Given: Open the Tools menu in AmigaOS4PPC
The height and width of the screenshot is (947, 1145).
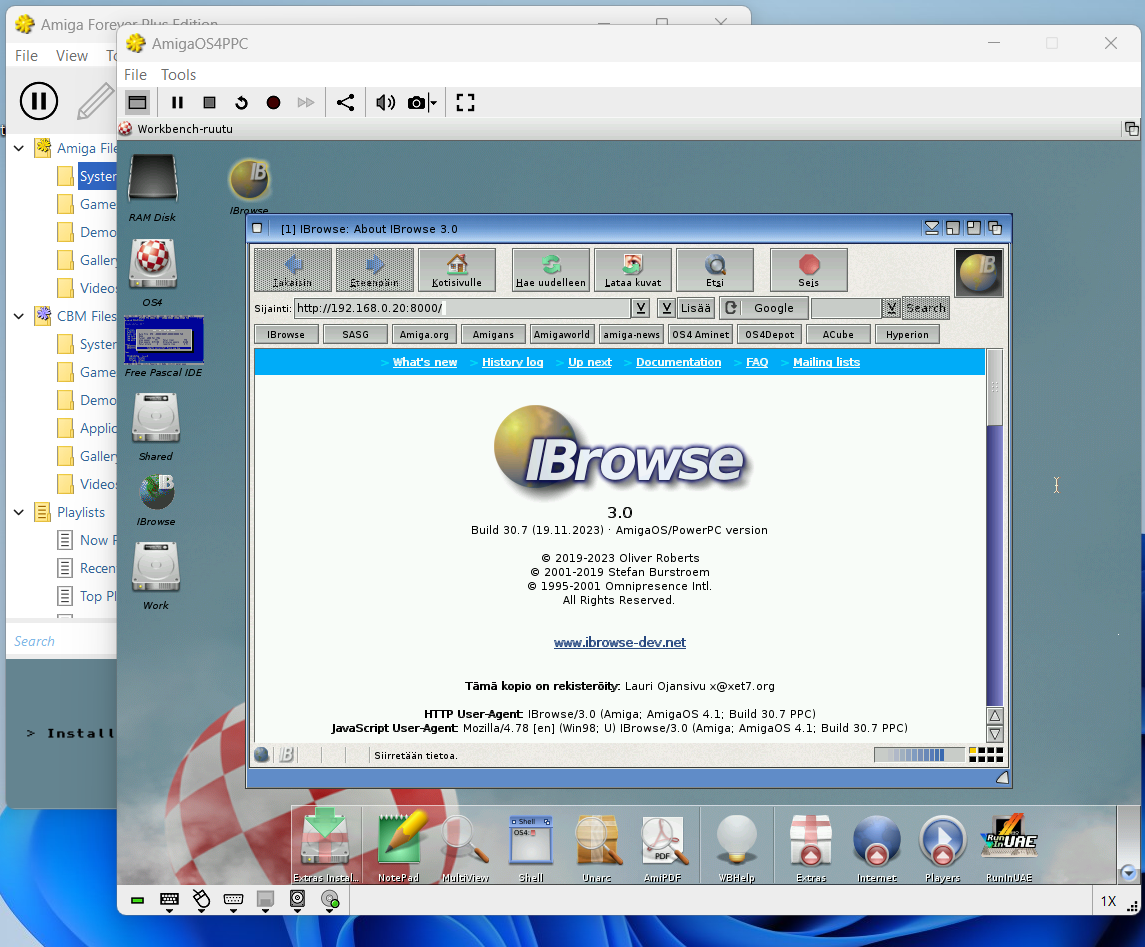Looking at the screenshot, I should tap(178, 74).
